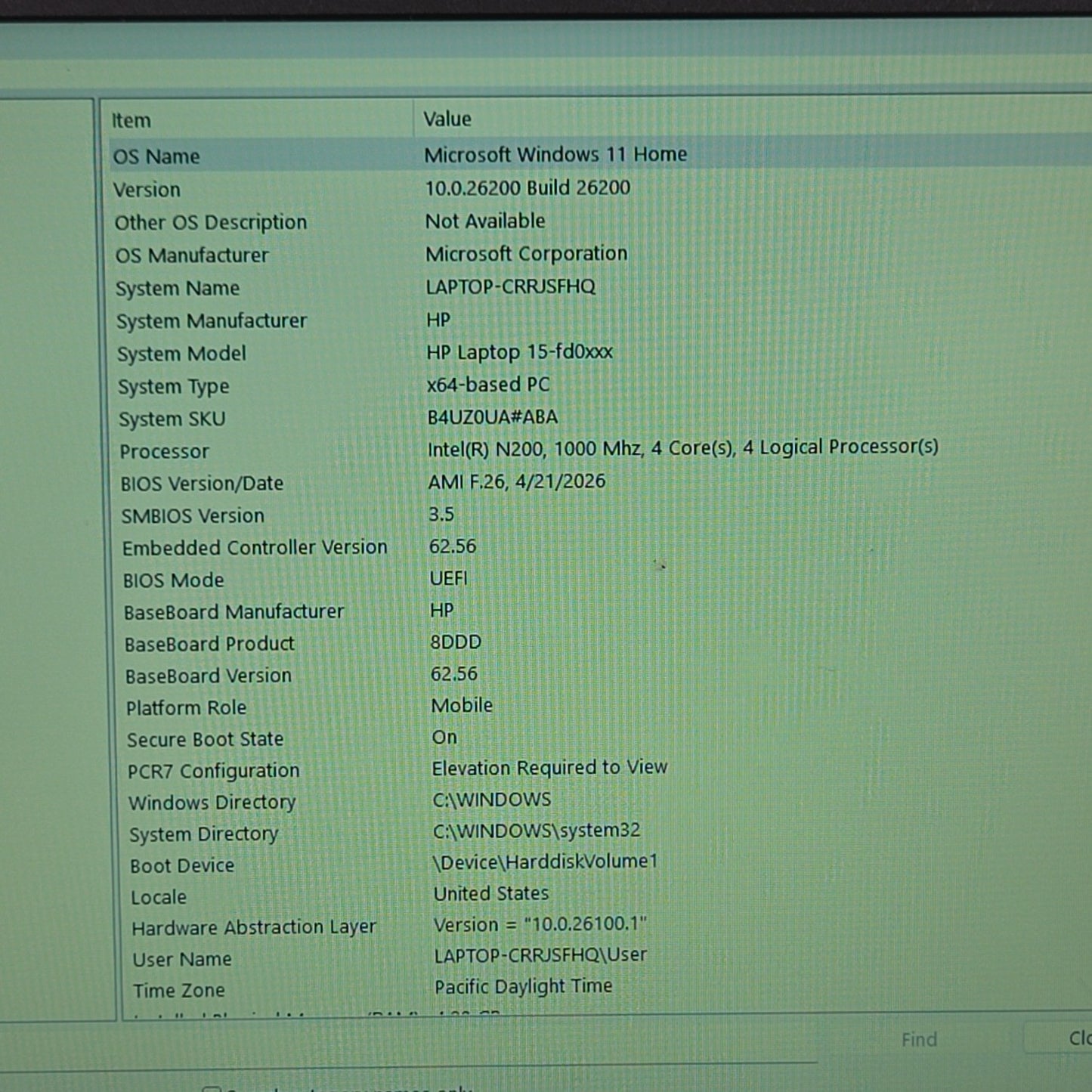Click the "Not Available" value
Viewport: 1092px width, 1092px height.
point(485,221)
